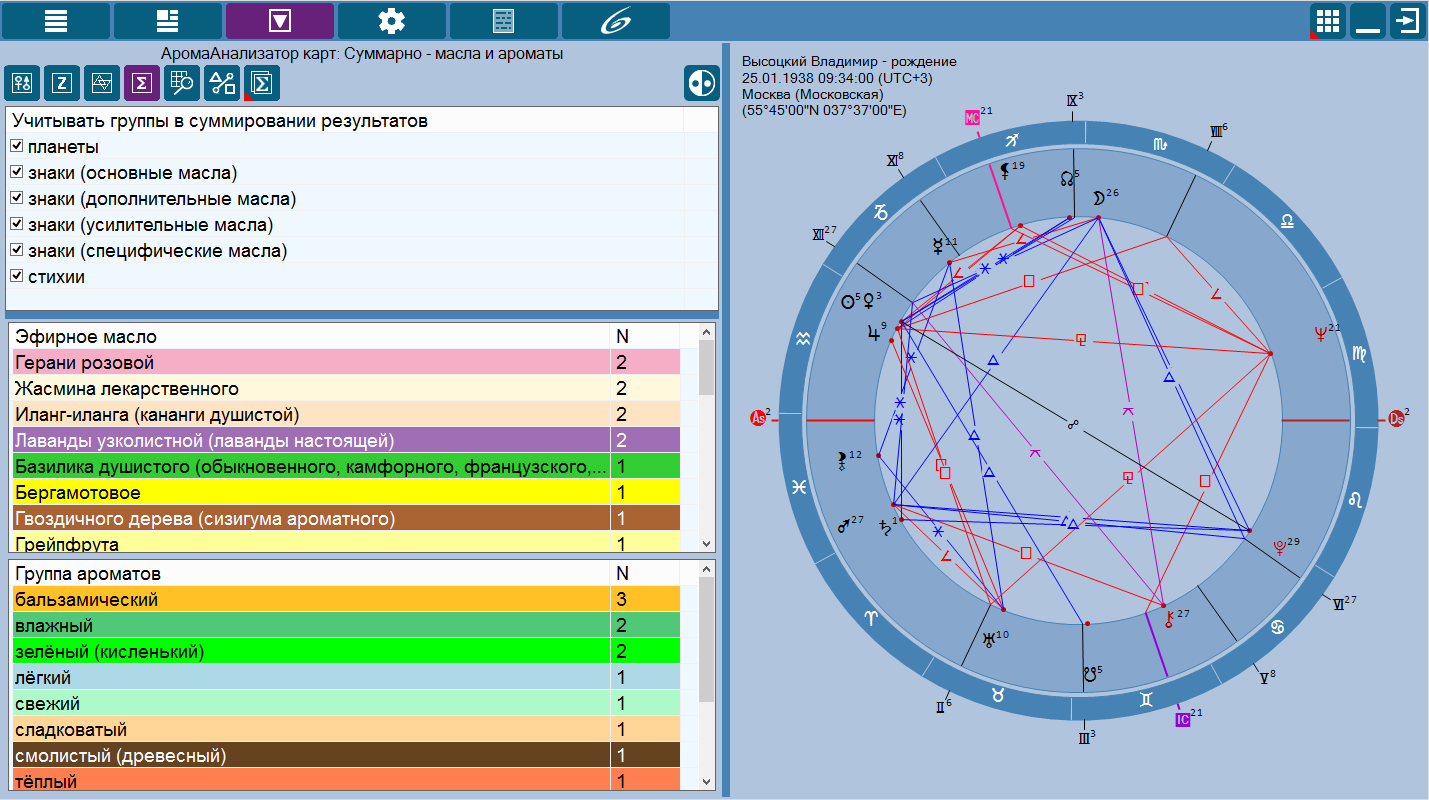Open the table search magnifier icon
The image size is (1429, 800).
coord(182,84)
